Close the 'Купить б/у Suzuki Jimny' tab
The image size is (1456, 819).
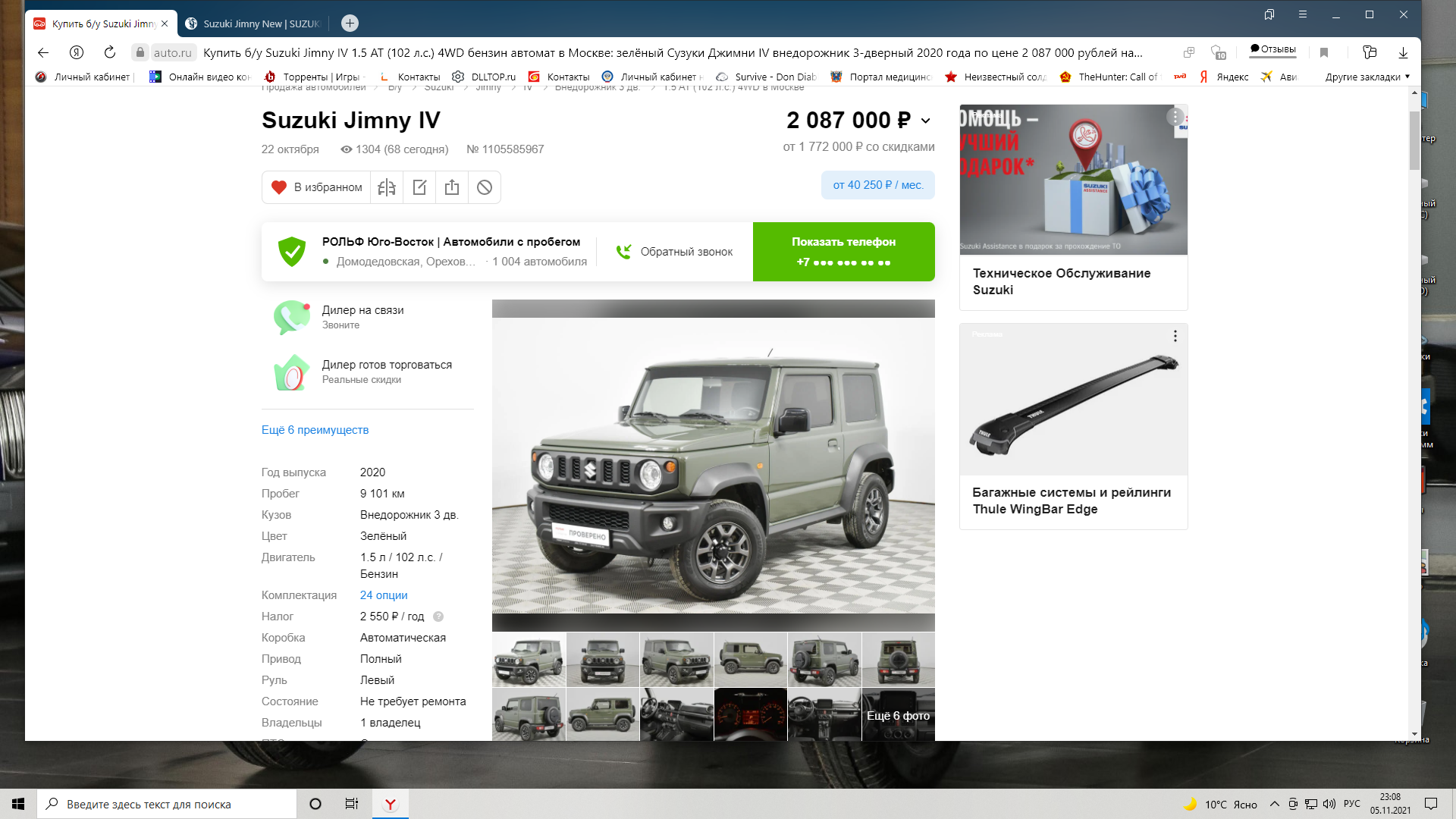pyautogui.click(x=165, y=24)
